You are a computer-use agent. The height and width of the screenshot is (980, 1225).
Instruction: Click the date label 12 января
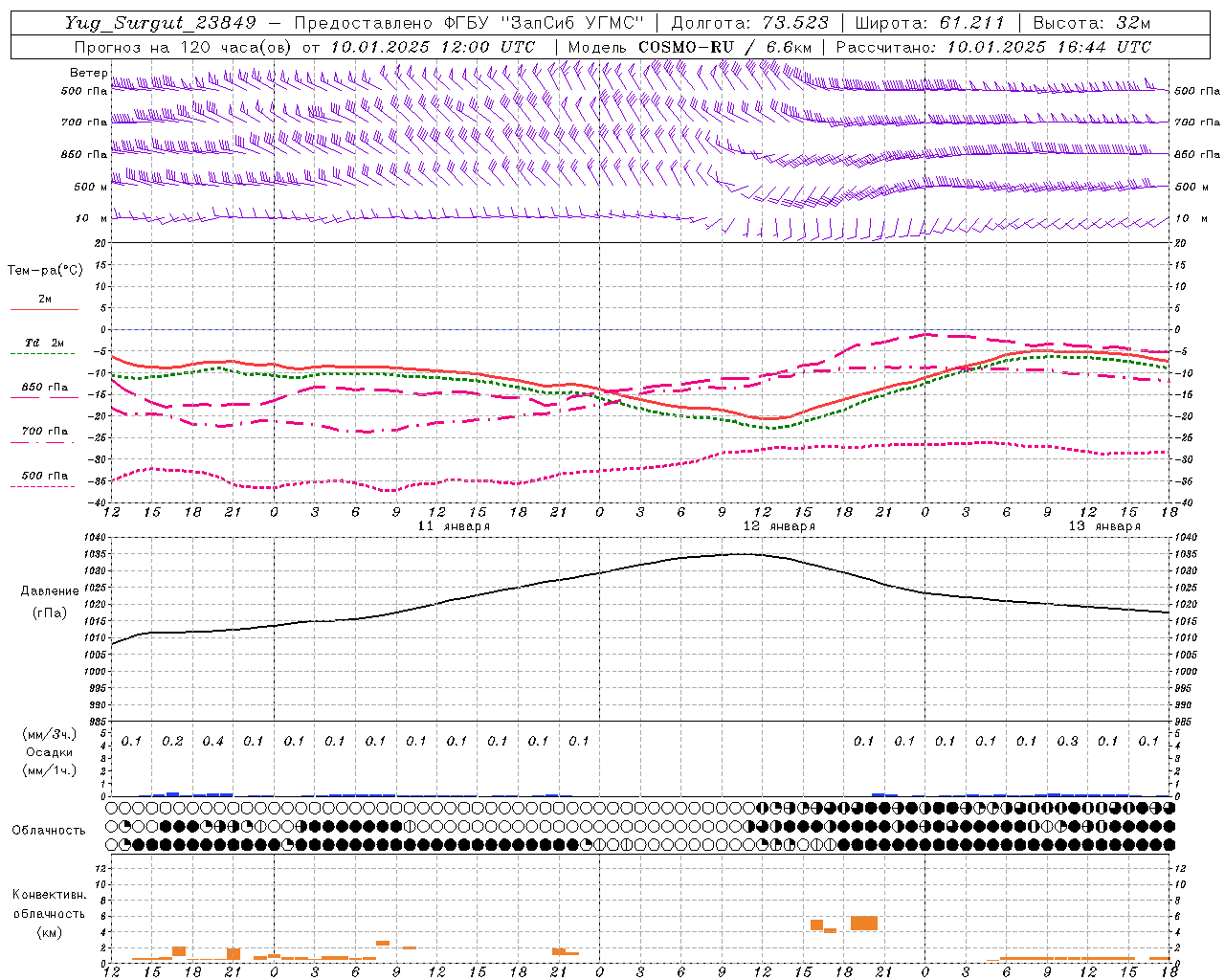click(779, 526)
